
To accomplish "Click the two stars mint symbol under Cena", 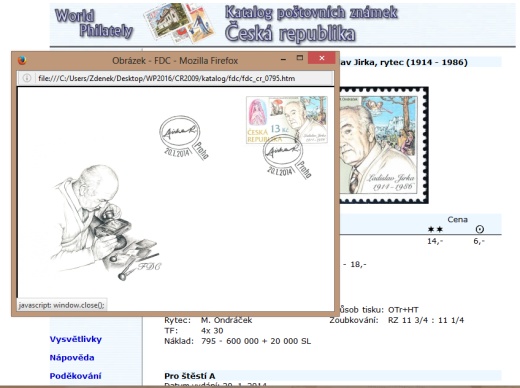I will click(435, 229).
